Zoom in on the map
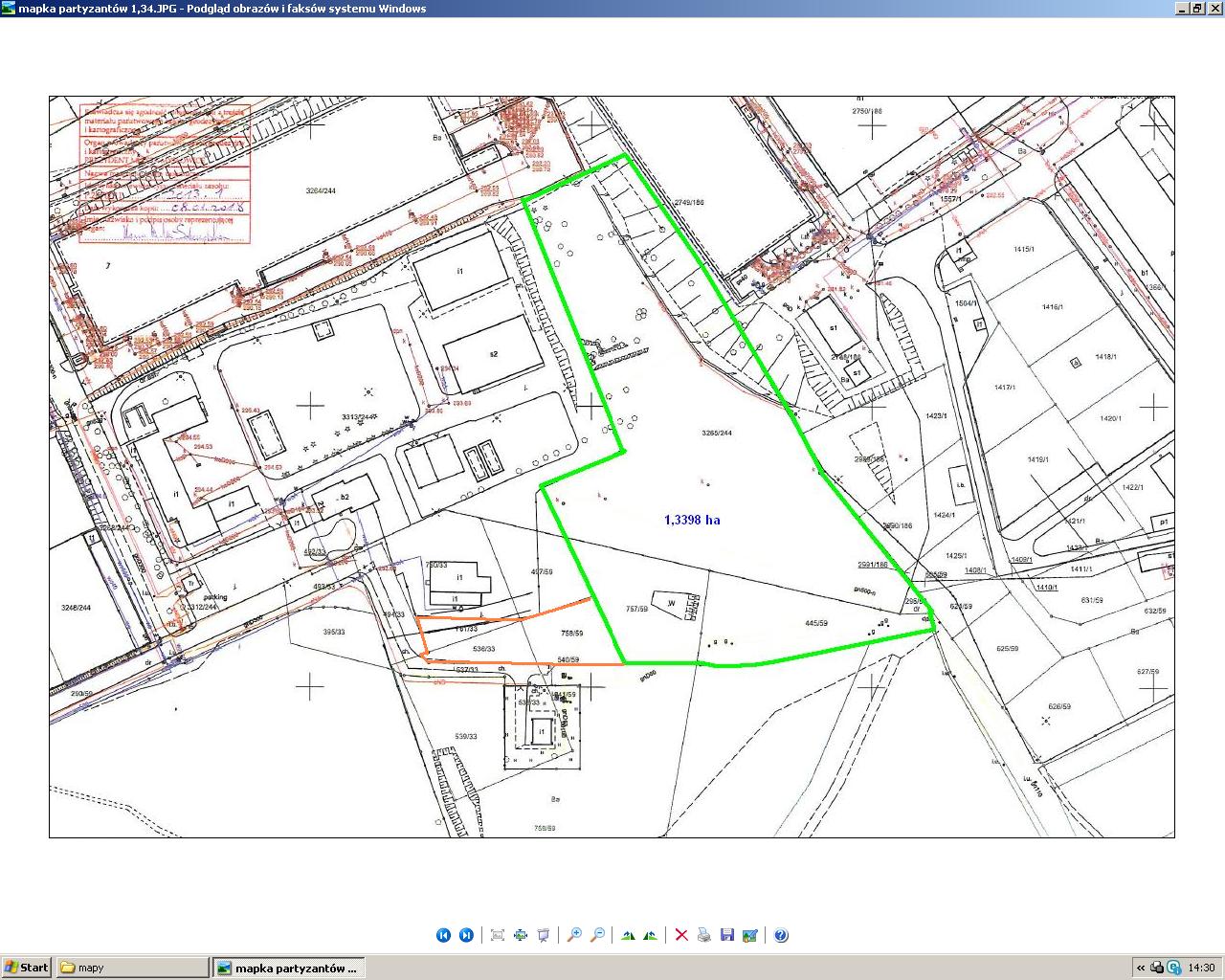The width and height of the screenshot is (1225, 980). 574,935
